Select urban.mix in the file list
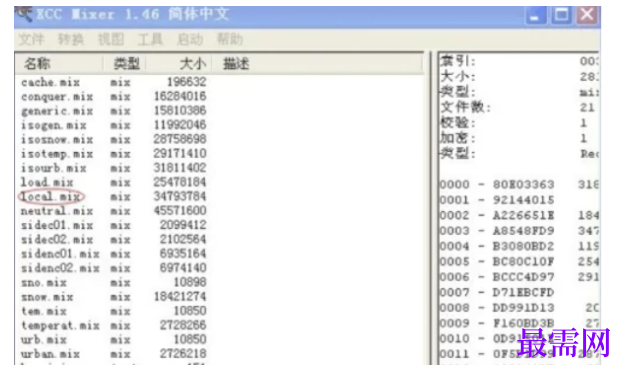Screen dimensions: 629x374 50,354
